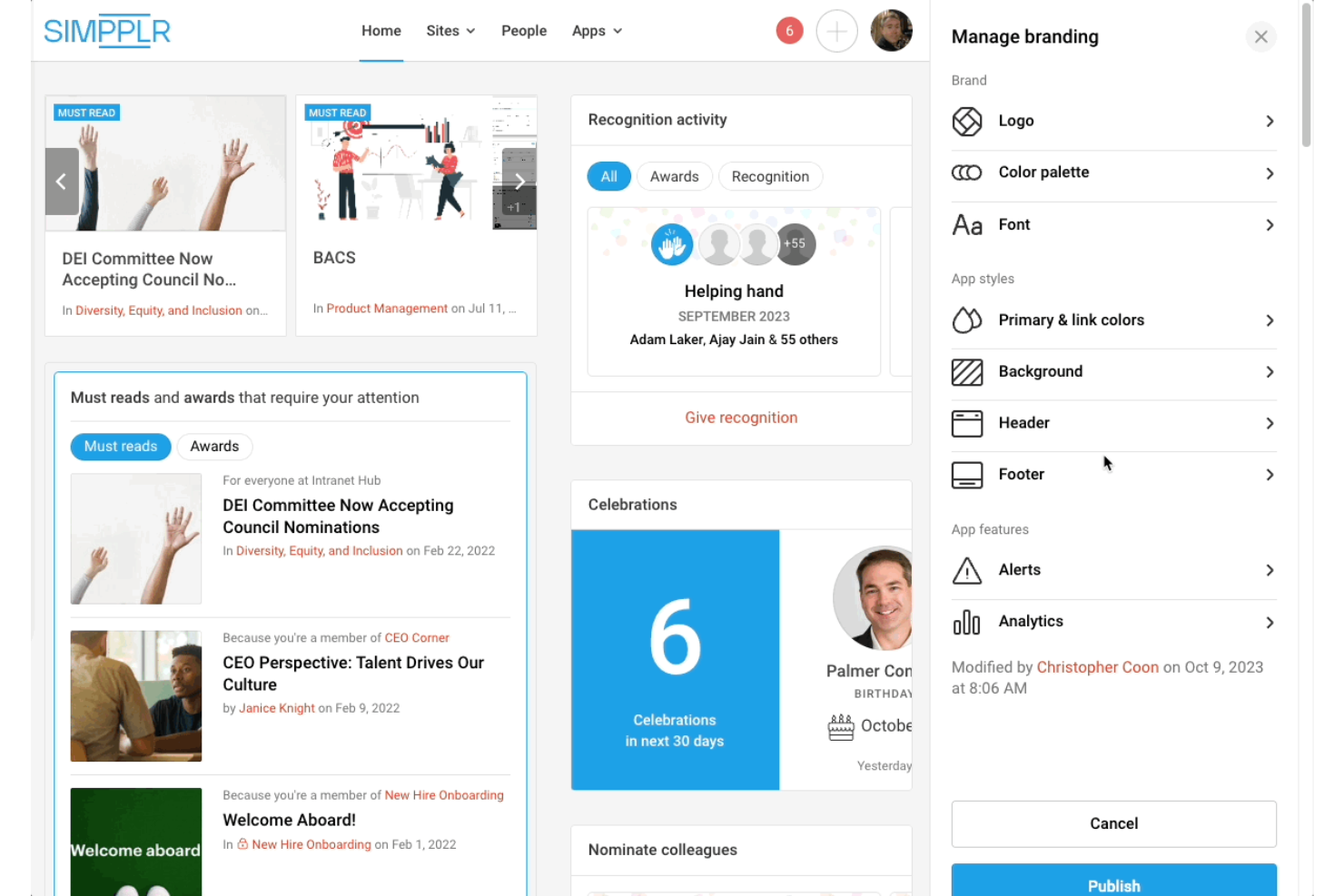Click the Analytics bar chart icon
This screenshot has height=896, width=1344.
point(967,622)
